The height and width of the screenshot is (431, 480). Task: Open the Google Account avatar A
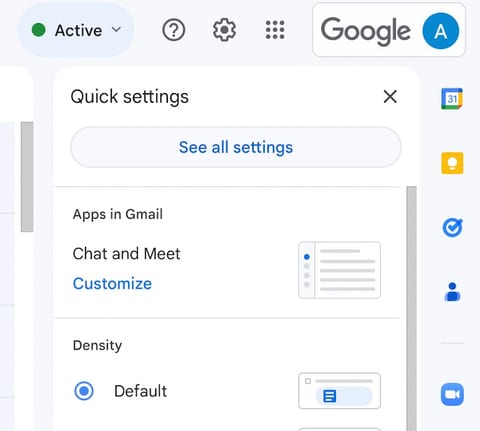point(440,31)
